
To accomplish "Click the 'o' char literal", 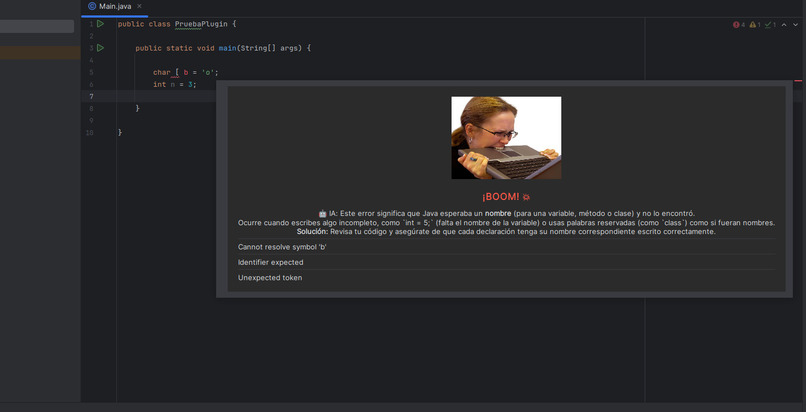I will tap(208, 72).
